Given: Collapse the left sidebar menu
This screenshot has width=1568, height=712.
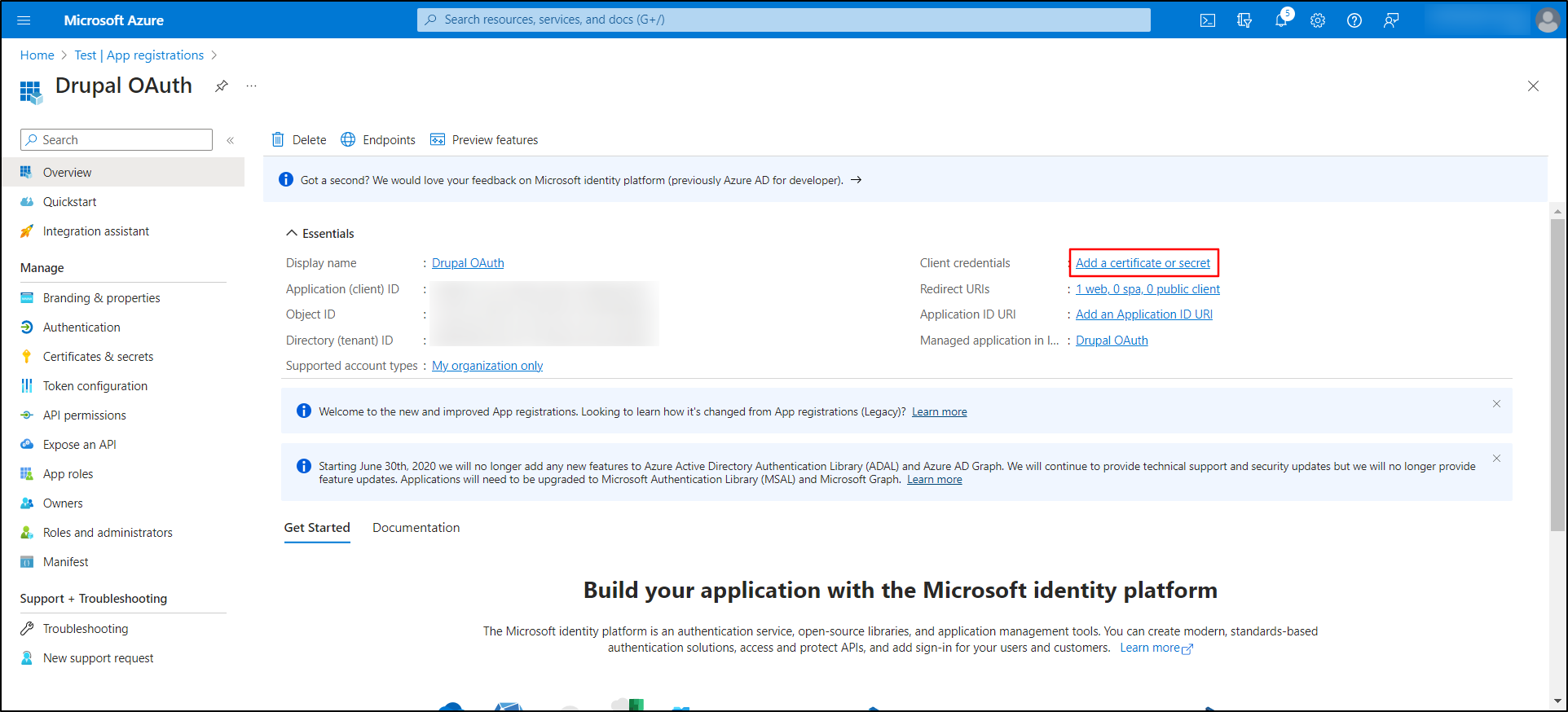Looking at the screenshot, I should coord(231,140).
